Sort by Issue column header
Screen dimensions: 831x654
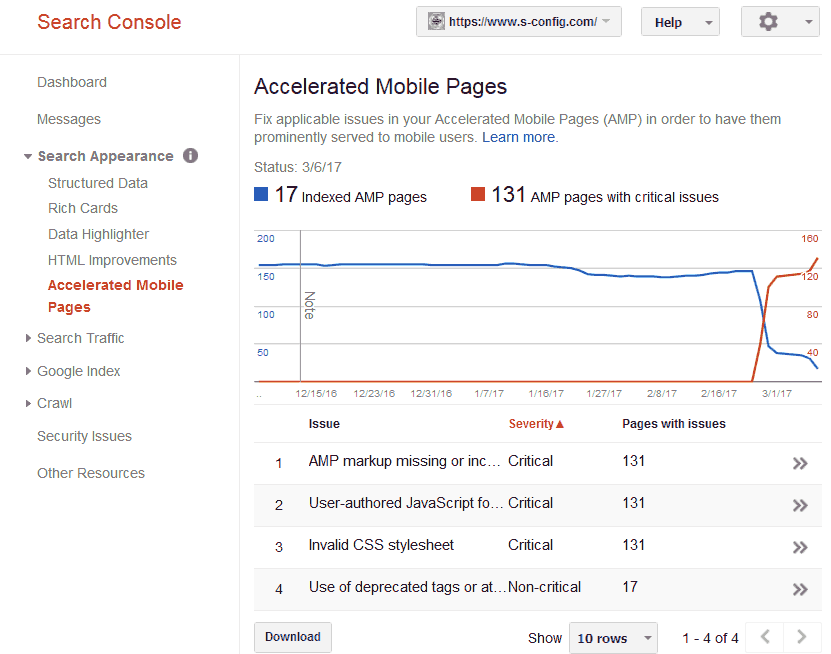click(324, 424)
